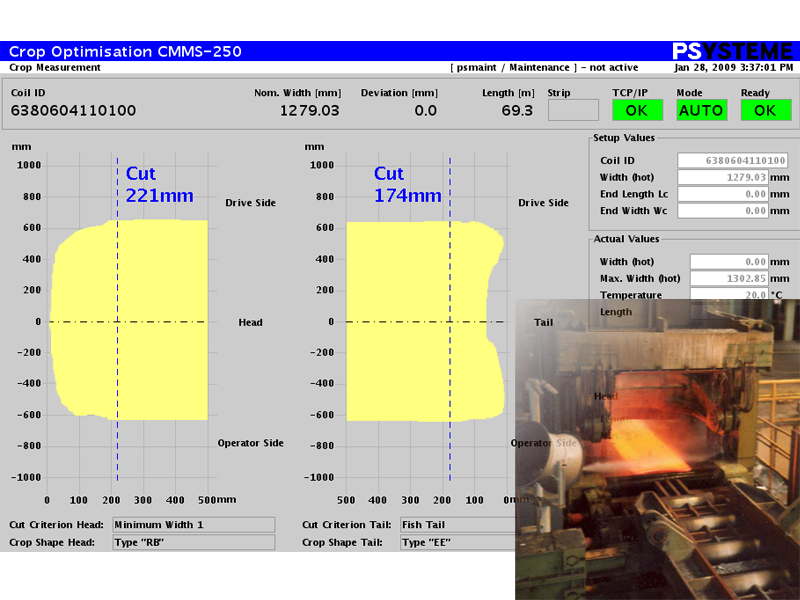
Task: Click the TCP/IP OK status indicator
Action: (x=637, y=110)
